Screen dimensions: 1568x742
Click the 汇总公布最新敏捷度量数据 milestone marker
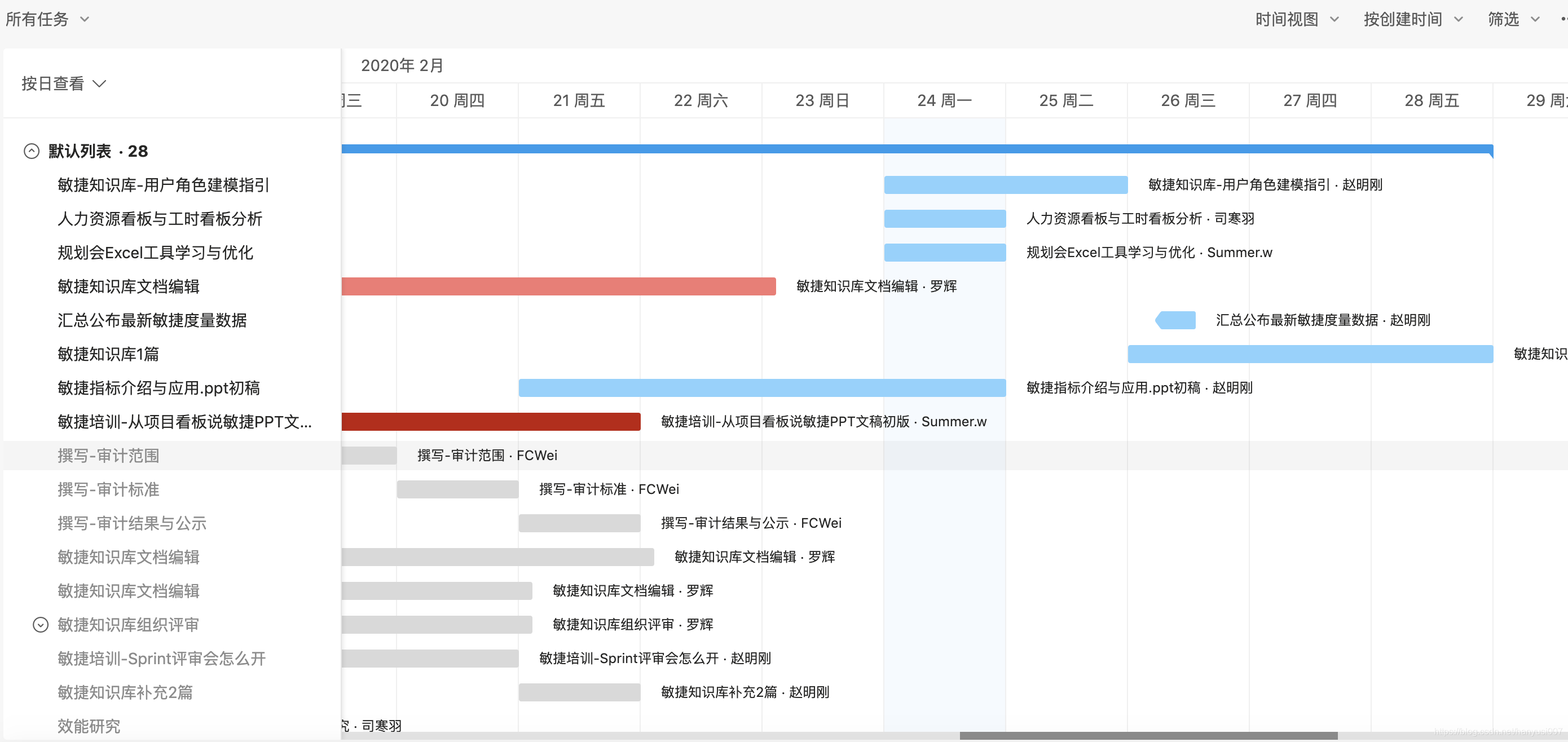[1175, 320]
